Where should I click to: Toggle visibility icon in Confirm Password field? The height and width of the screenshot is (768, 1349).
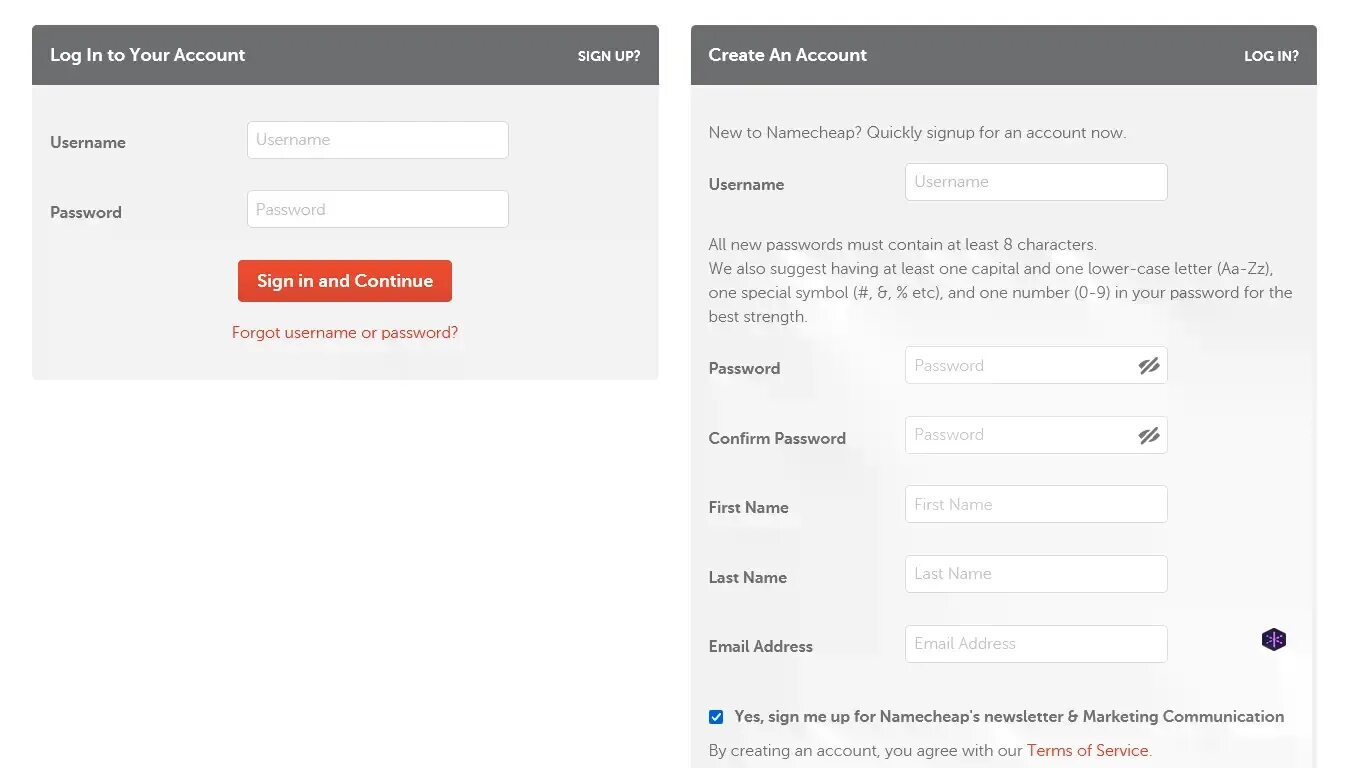point(1149,435)
